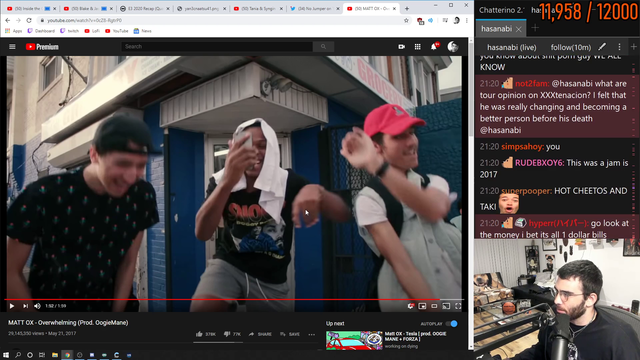
Task: Open the Chrome three-dot menu
Action: click(467, 20)
